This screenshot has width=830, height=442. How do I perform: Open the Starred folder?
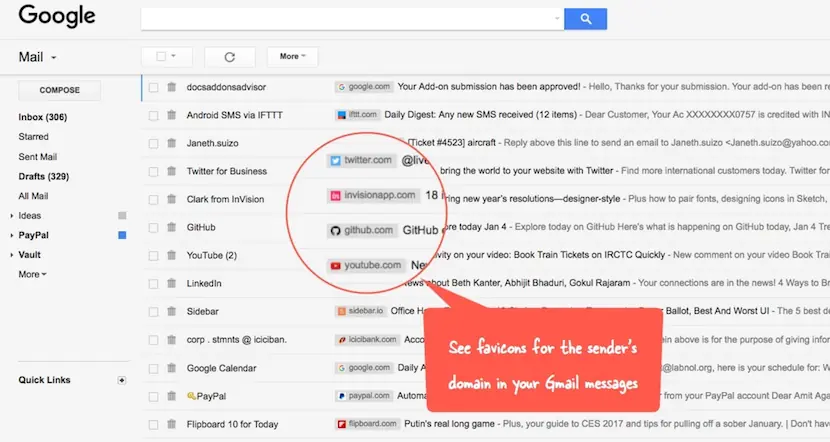pyautogui.click(x=33, y=137)
